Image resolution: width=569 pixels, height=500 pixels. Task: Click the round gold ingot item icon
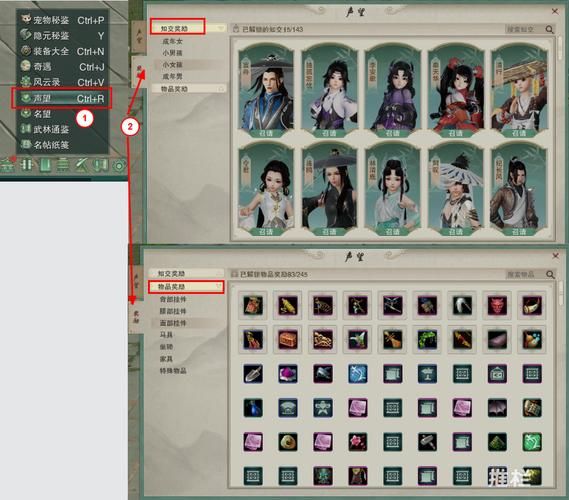288,442
